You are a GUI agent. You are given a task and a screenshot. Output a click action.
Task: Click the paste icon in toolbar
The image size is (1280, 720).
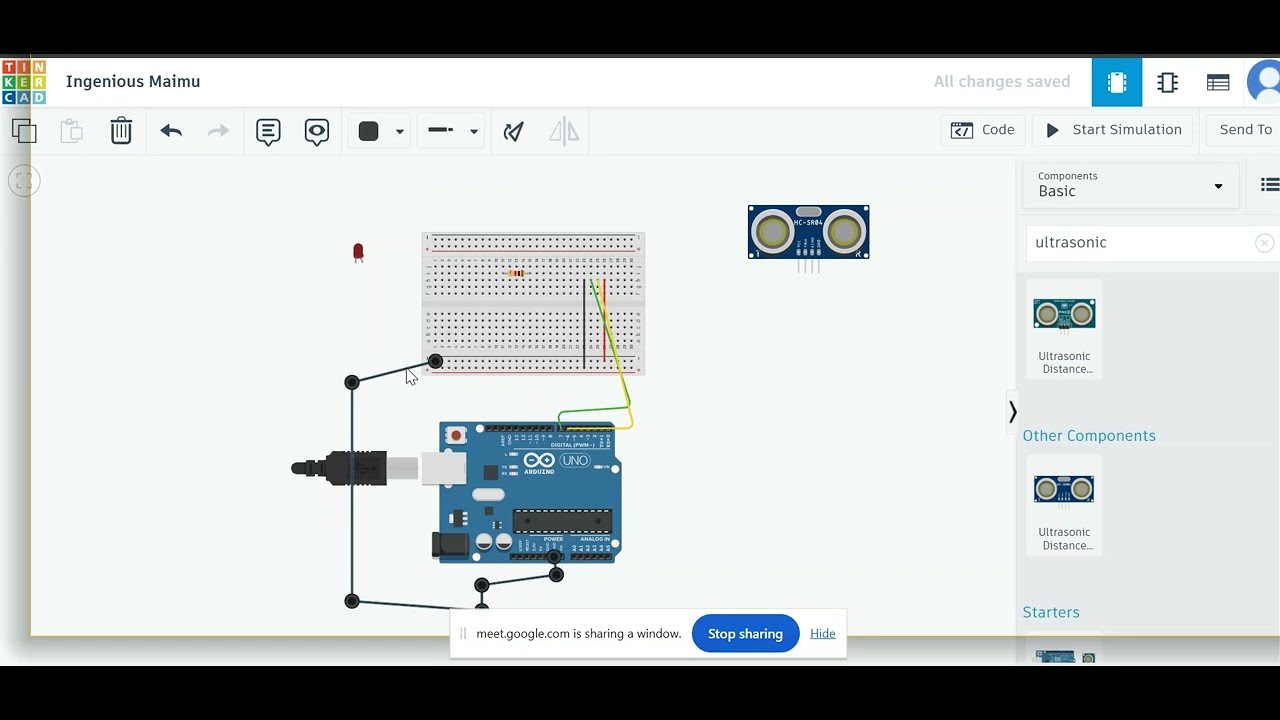pyautogui.click(x=71, y=131)
